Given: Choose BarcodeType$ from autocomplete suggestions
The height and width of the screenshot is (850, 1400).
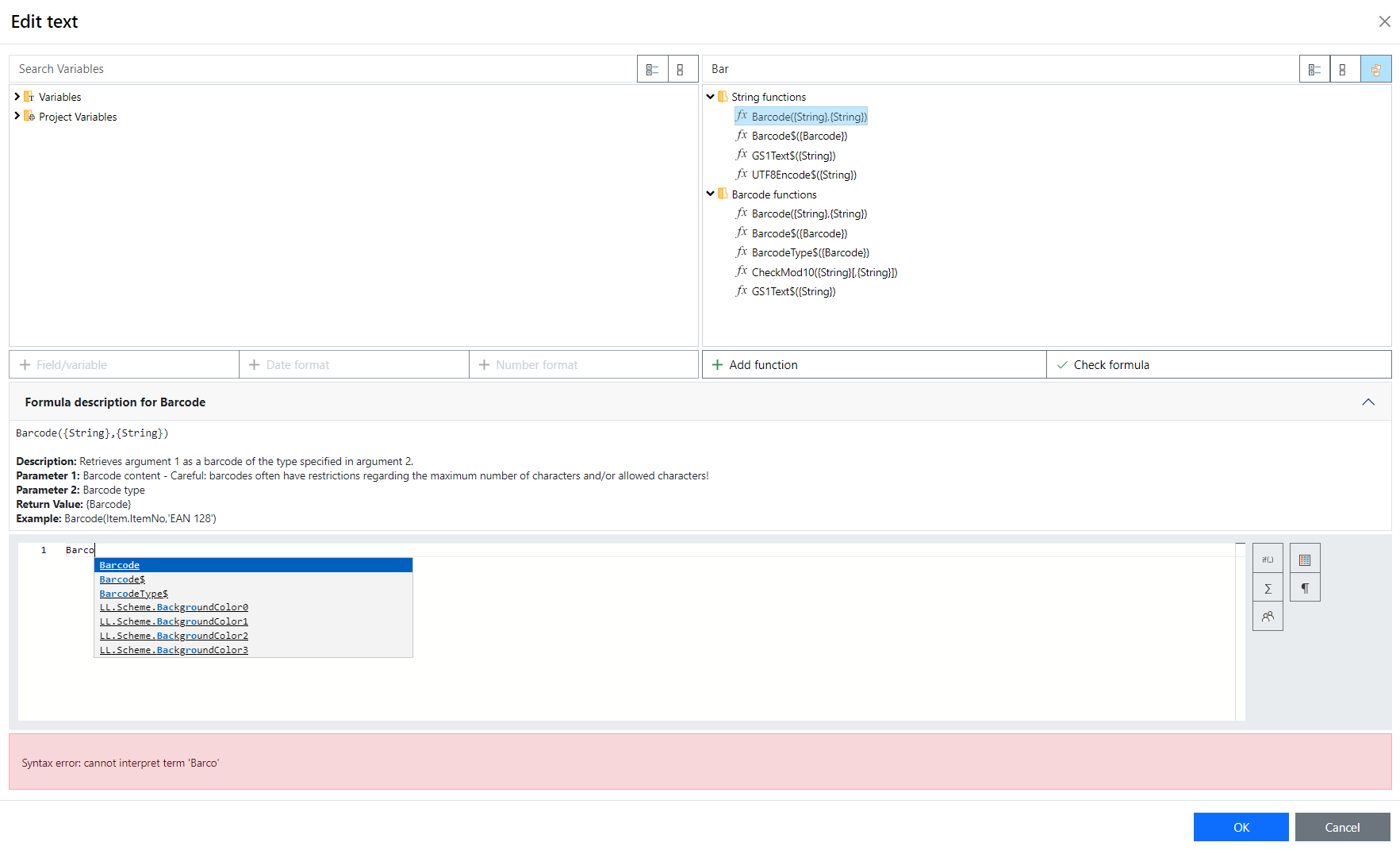Looking at the screenshot, I should point(133,594).
